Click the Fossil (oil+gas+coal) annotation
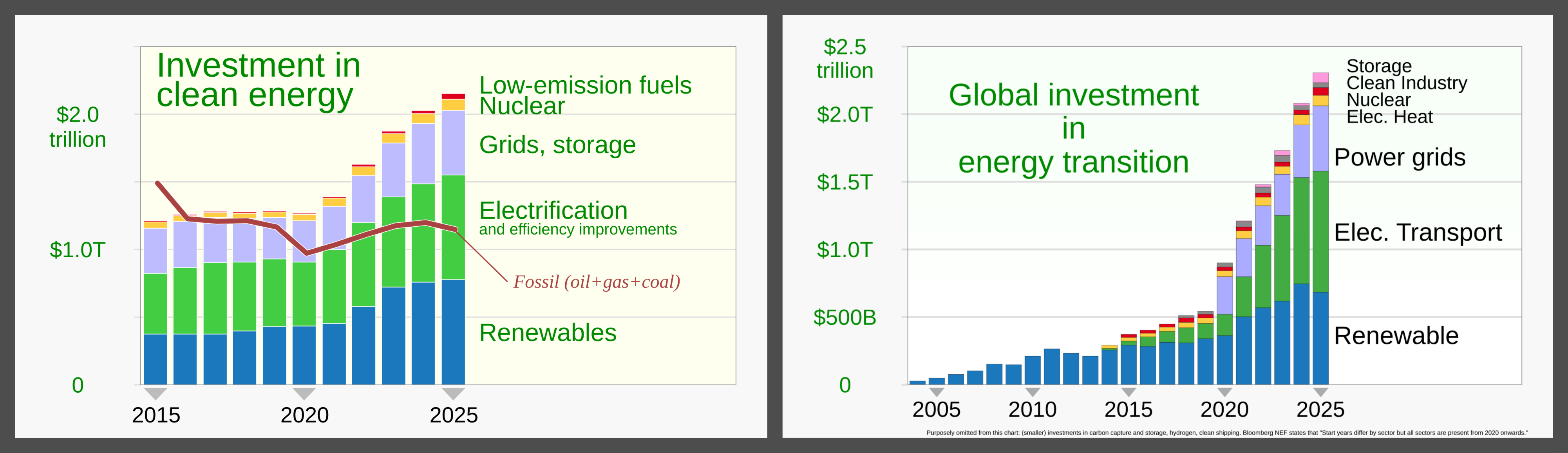 [597, 282]
